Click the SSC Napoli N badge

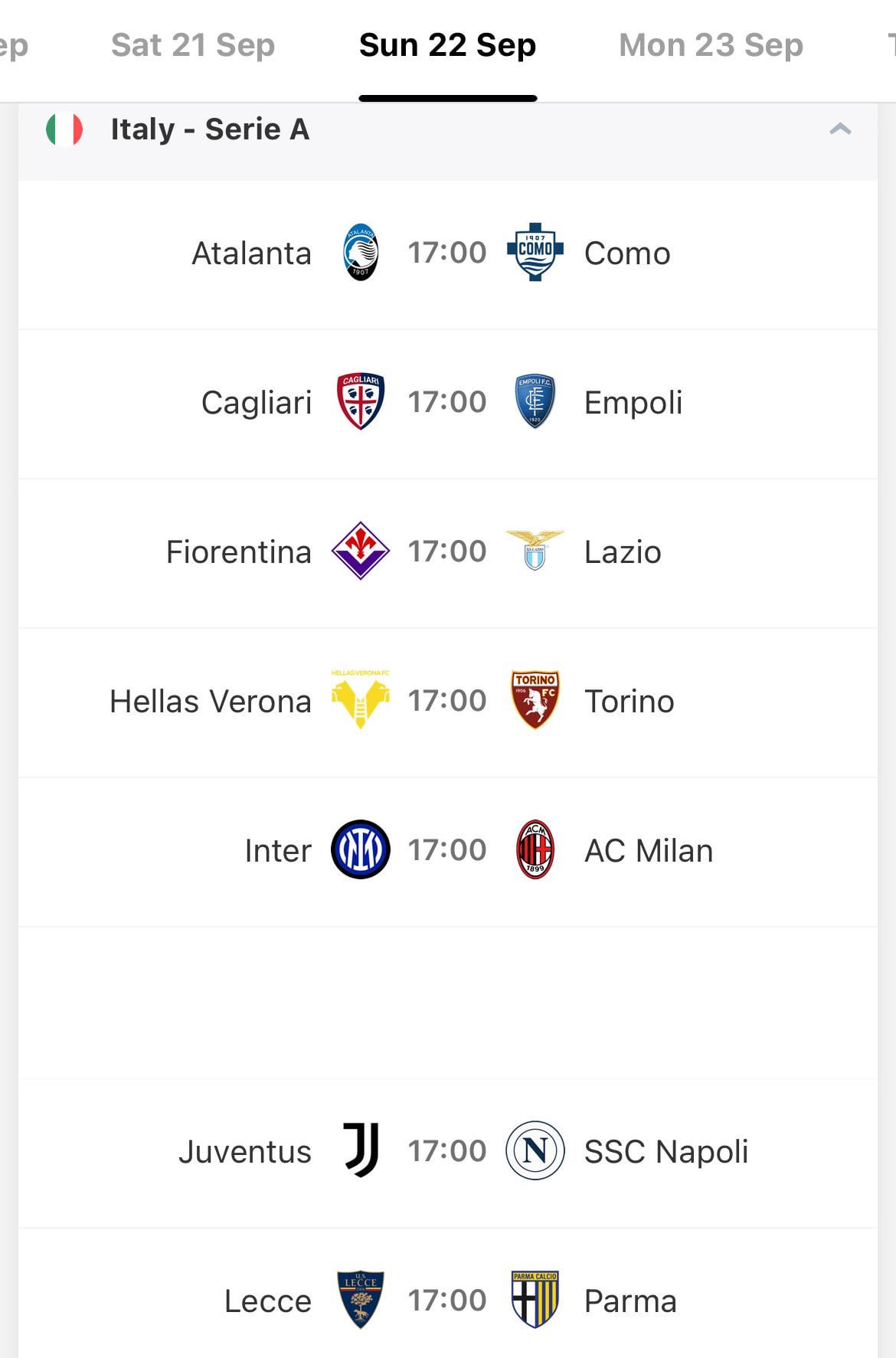click(x=535, y=1150)
